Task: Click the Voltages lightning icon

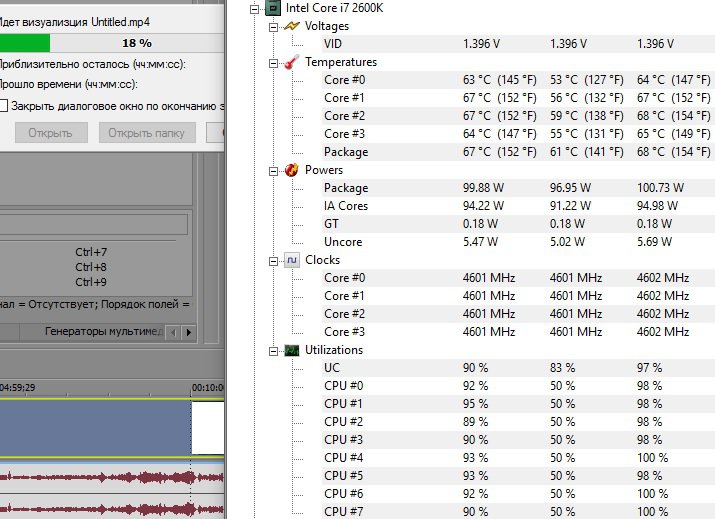Action: (292, 26)
